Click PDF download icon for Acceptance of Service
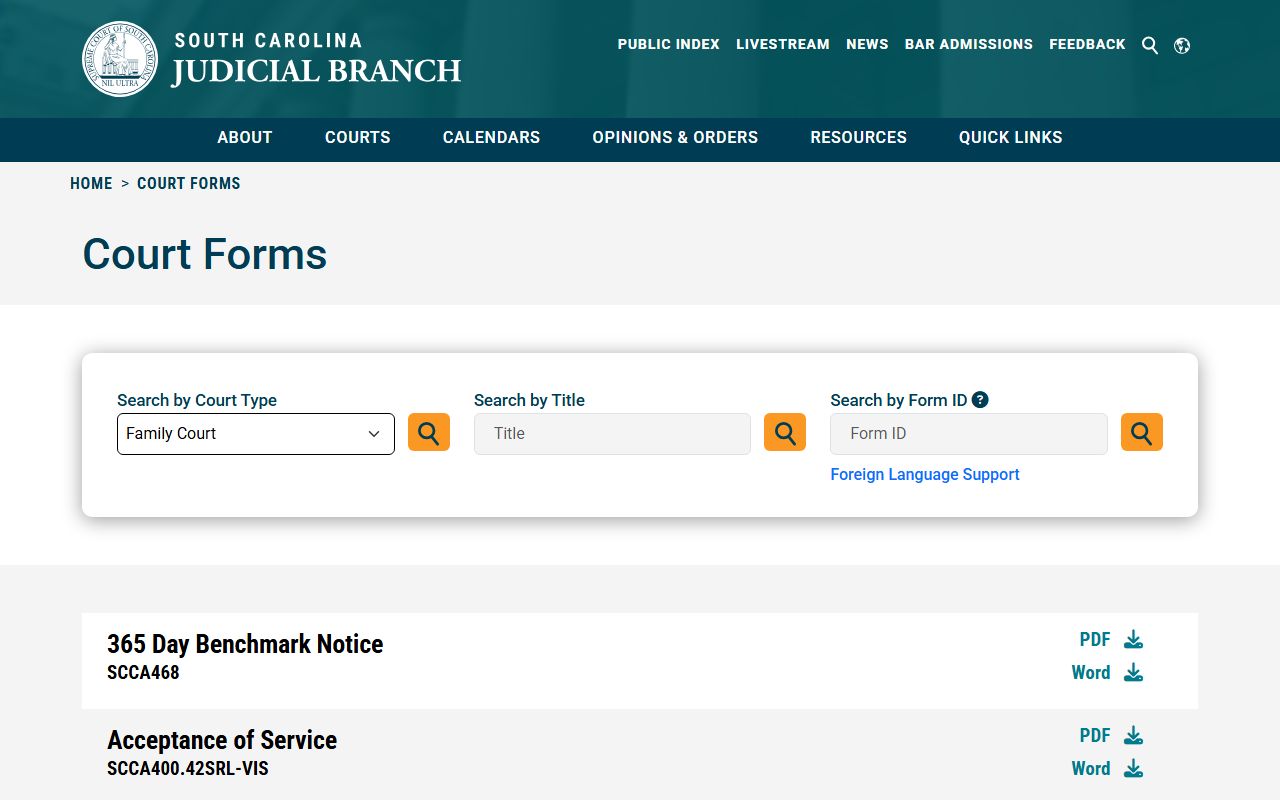The width and height of the screenshot is (1280, 800). (x=1133, y=735)
